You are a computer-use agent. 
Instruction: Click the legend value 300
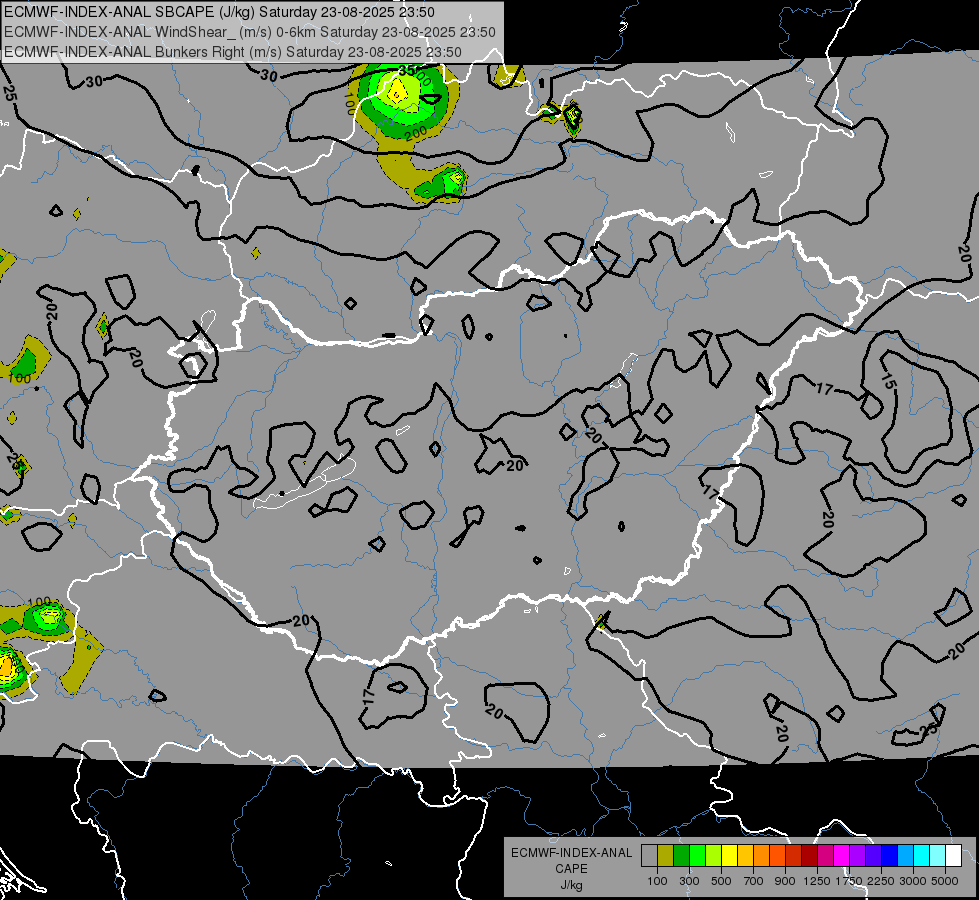[x=689, y=881]
